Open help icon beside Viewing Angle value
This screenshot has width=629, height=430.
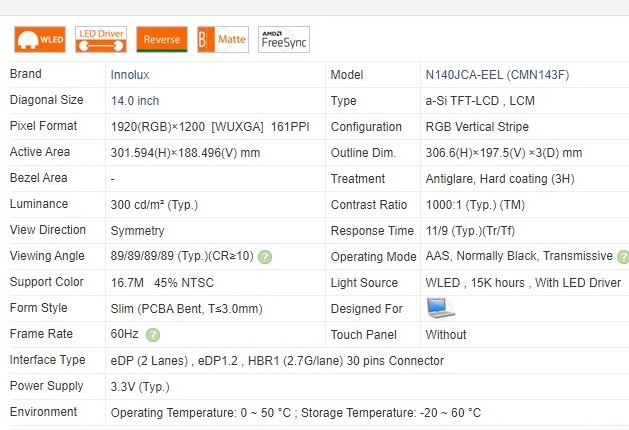pyautogui.click(x=265, y=257)
